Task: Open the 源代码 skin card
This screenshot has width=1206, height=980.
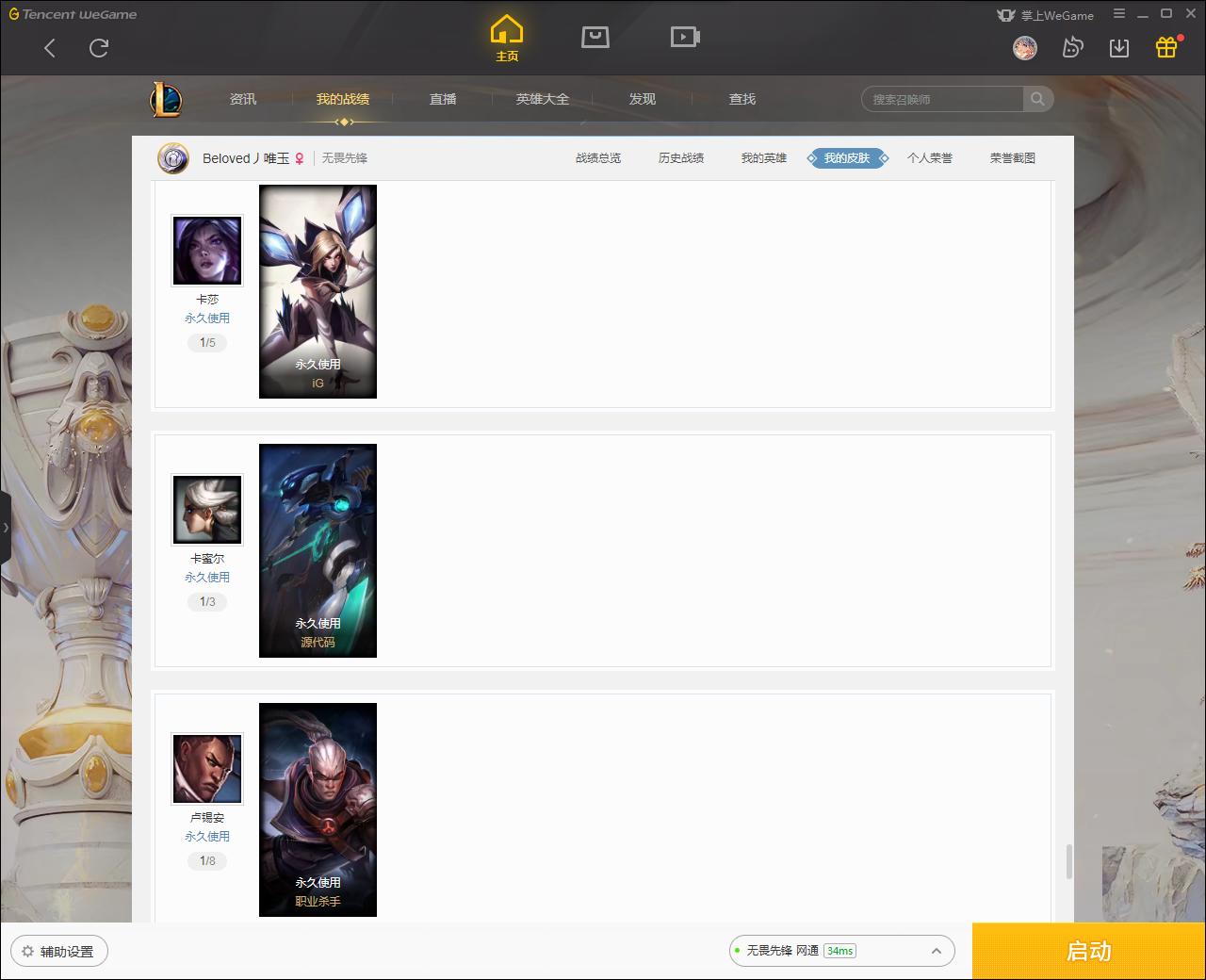Action: pyautogui.click(x=318, y=550)
